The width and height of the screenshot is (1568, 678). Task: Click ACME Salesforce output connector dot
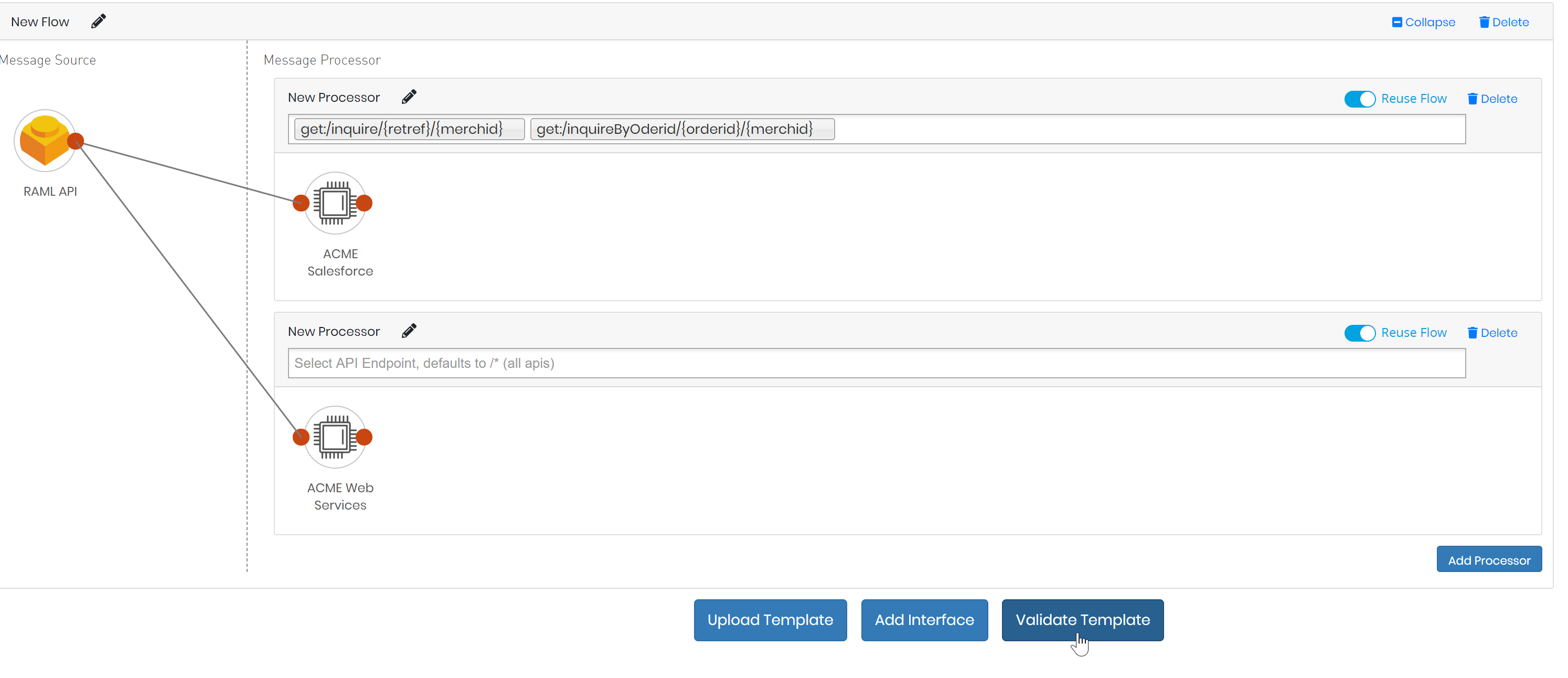point(364,203)
